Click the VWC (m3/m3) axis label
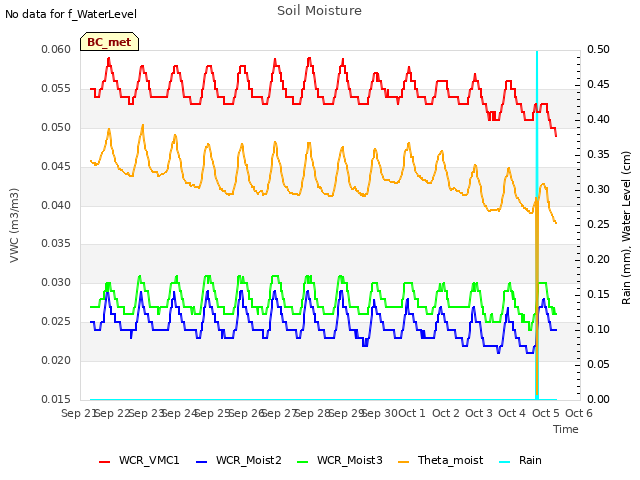This screenshot has height=480, width=640. (14, 225)
